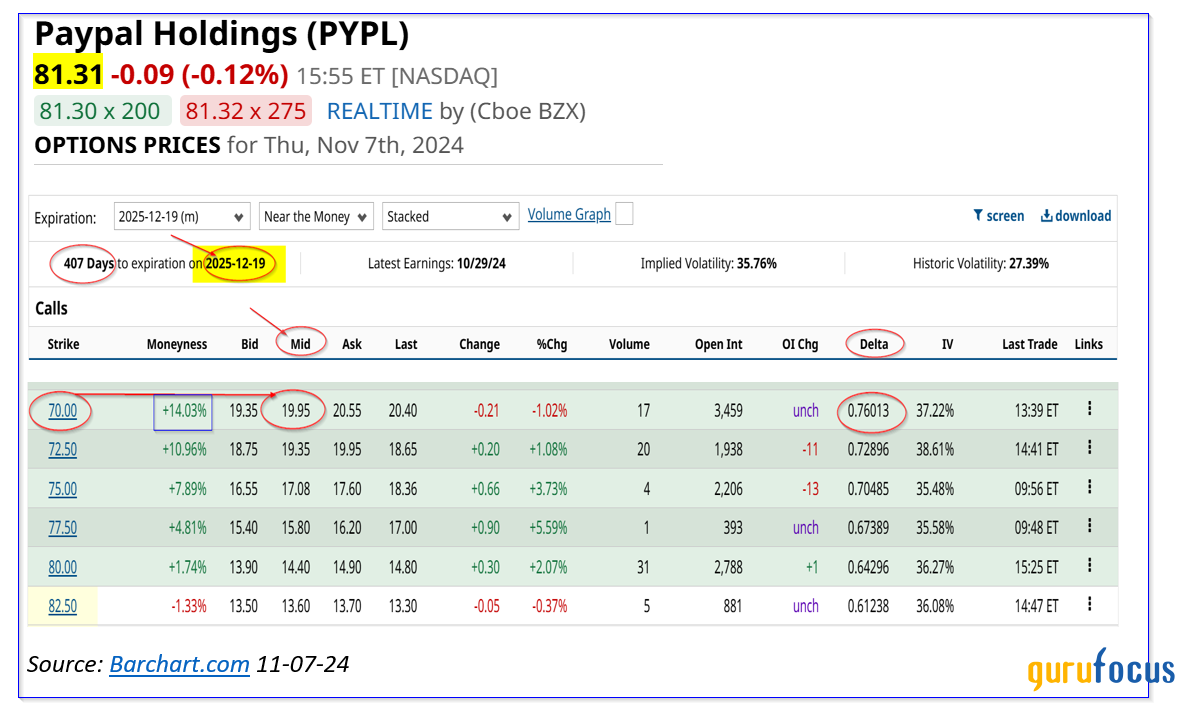
Task: Click the screen filter option
Action: 998,216
